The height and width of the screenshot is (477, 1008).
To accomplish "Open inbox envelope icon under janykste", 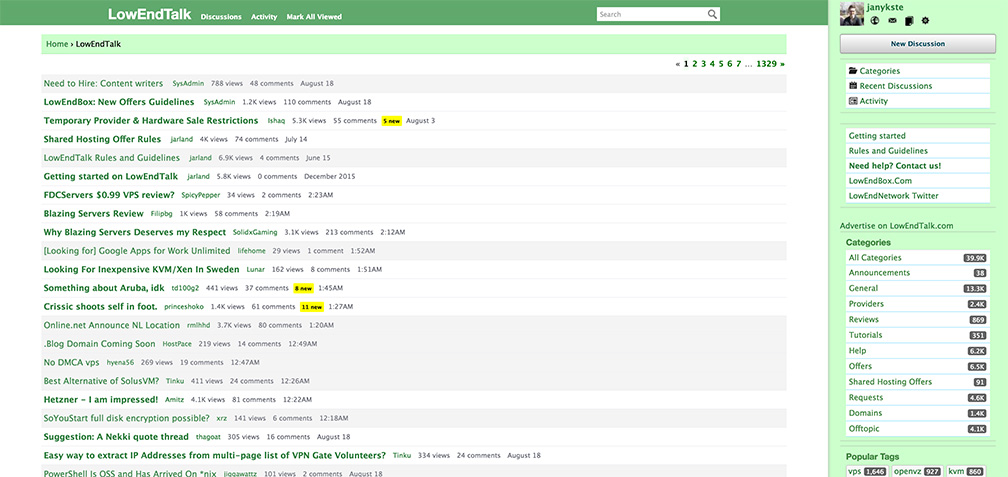I will point(892,21).
